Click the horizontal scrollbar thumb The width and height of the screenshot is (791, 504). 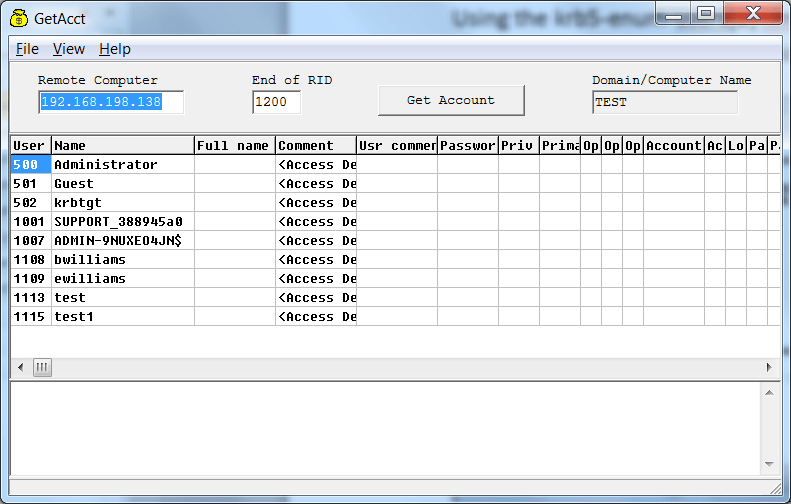pyautogui.click(x=42, y=368)
